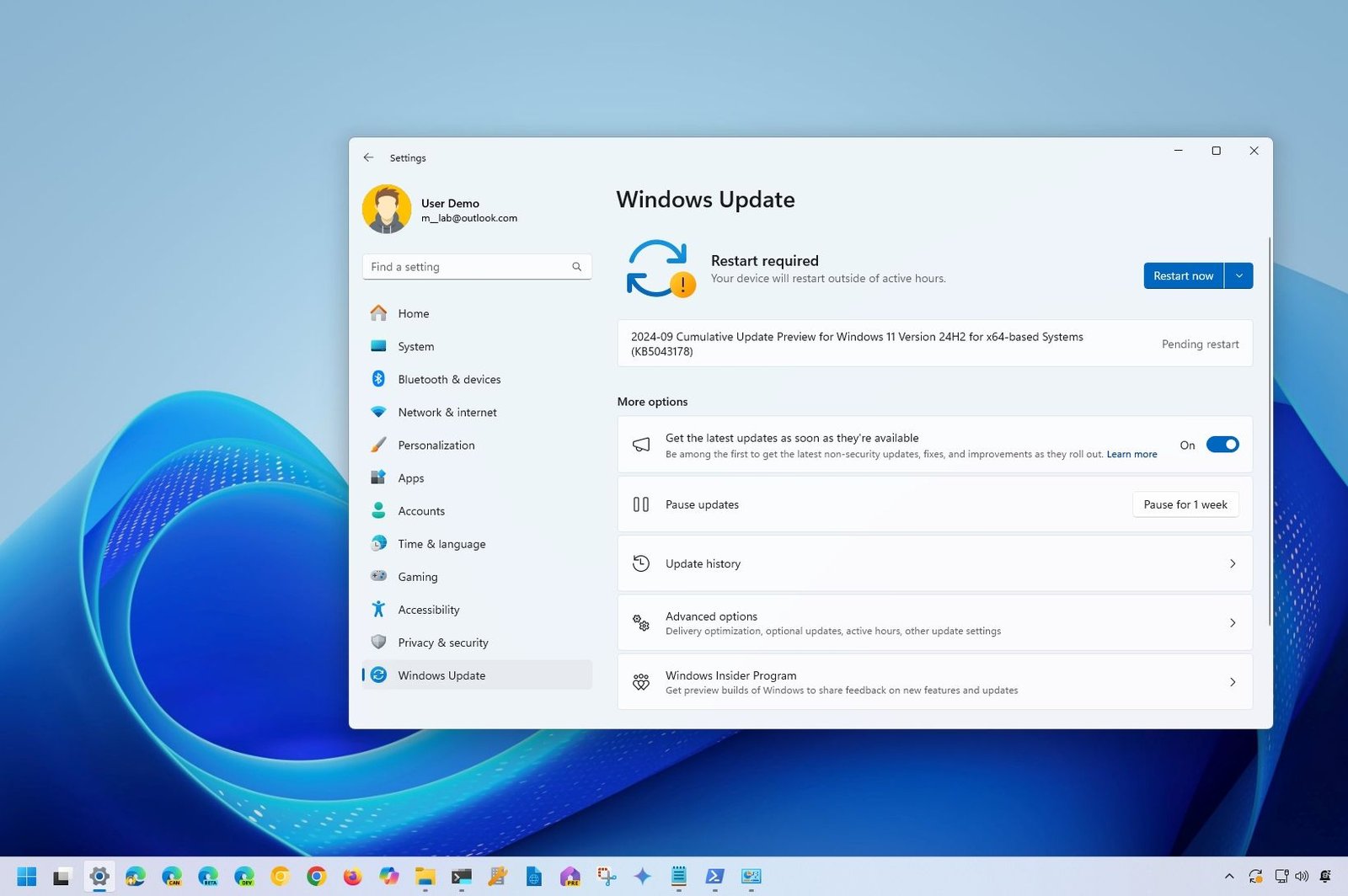Expand Advanced options with its chevron
This screenshot has height=896, width=1348.
coord(1233,623)
